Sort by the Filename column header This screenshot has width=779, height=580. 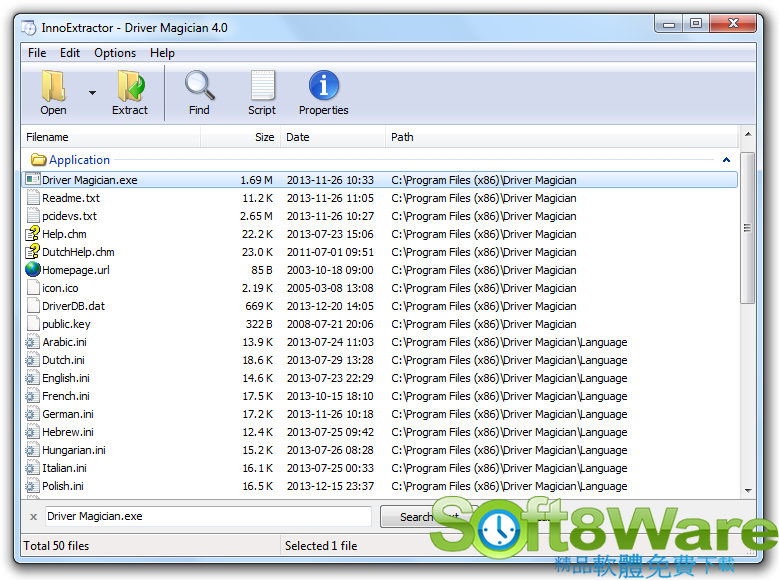(x=111, y=137)
